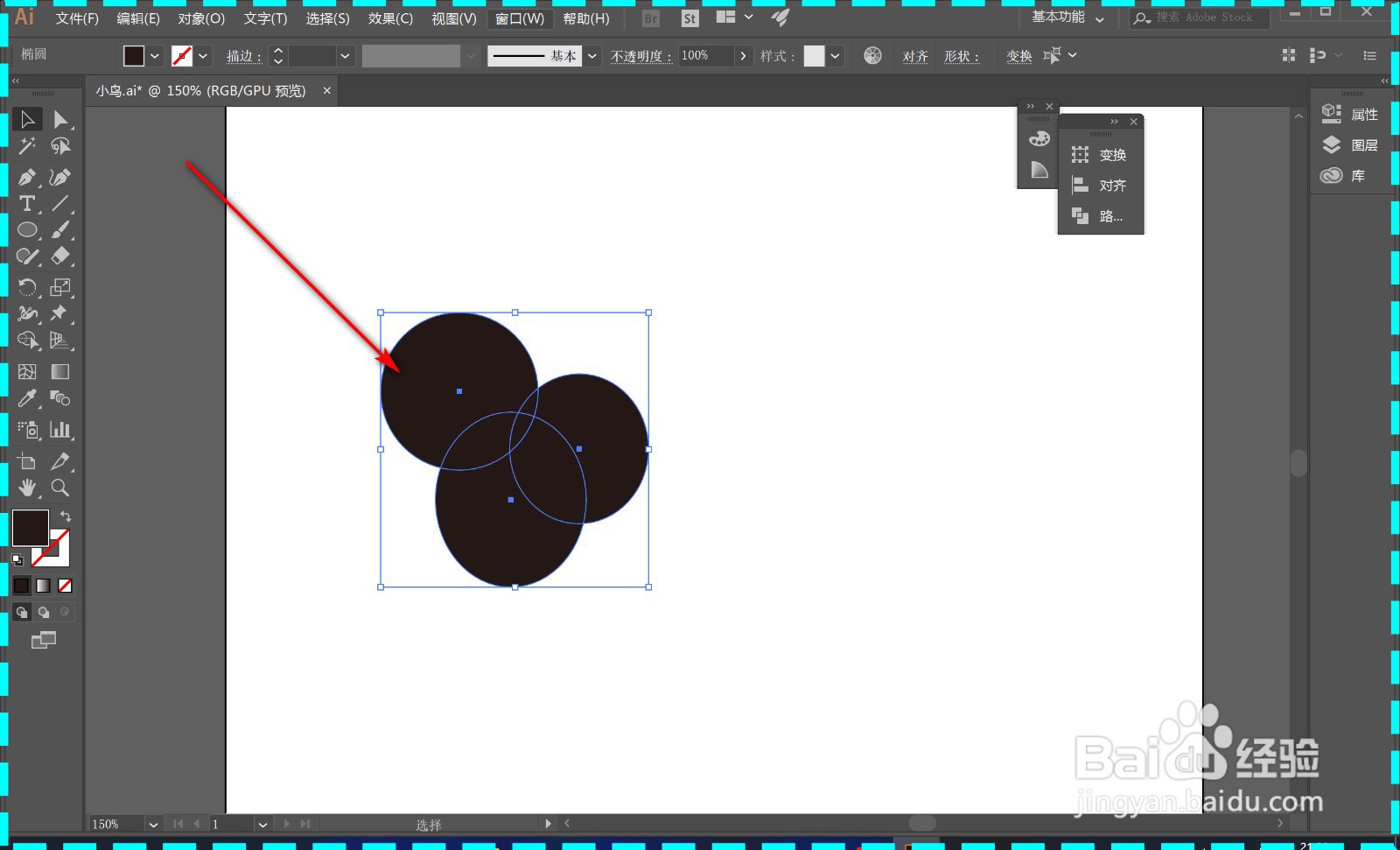Select the Zoom tool
This screenshot has width=1400, height=850.
(x=60, y=488)
